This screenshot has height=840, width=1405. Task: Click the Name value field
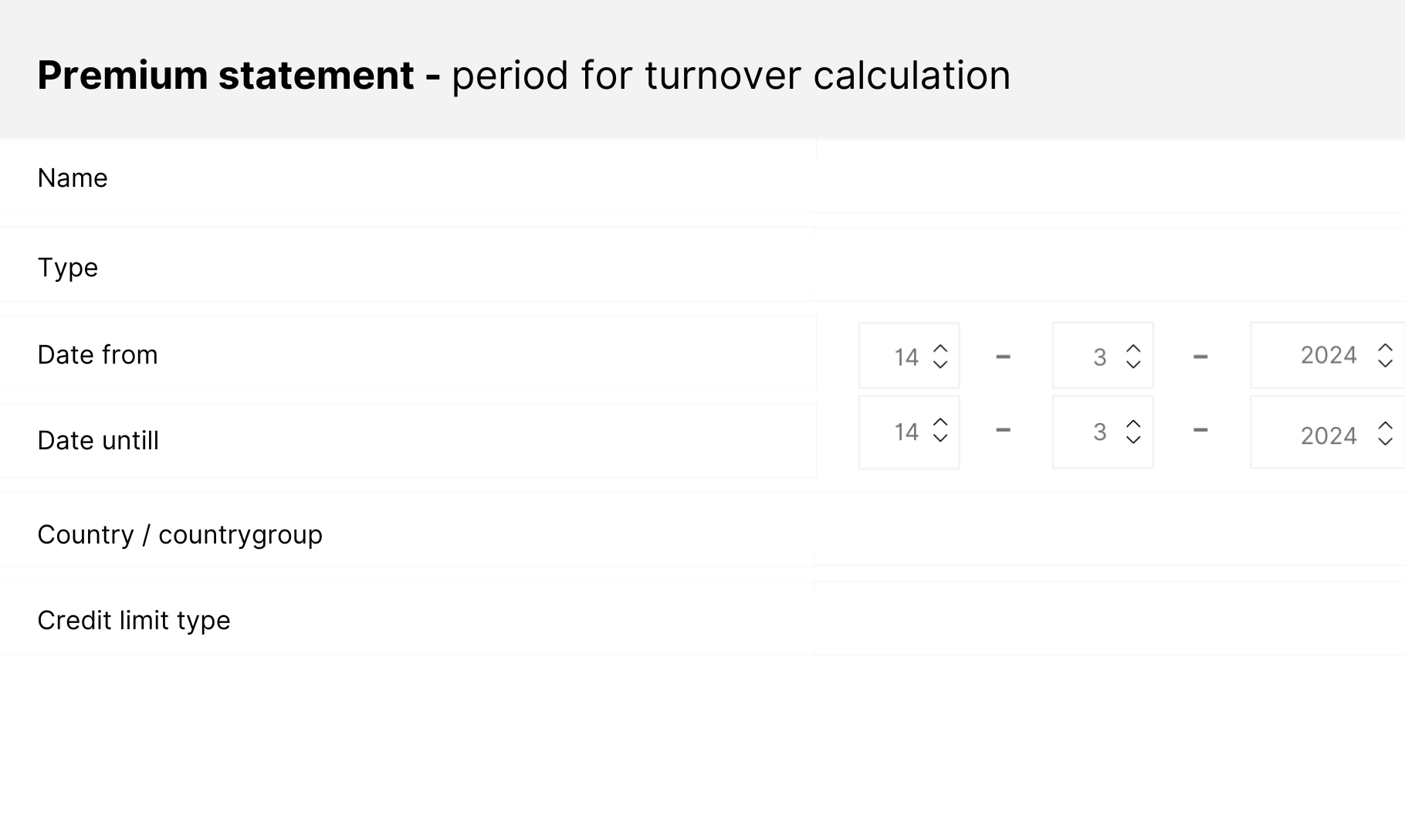click(x=1110, y=178)
